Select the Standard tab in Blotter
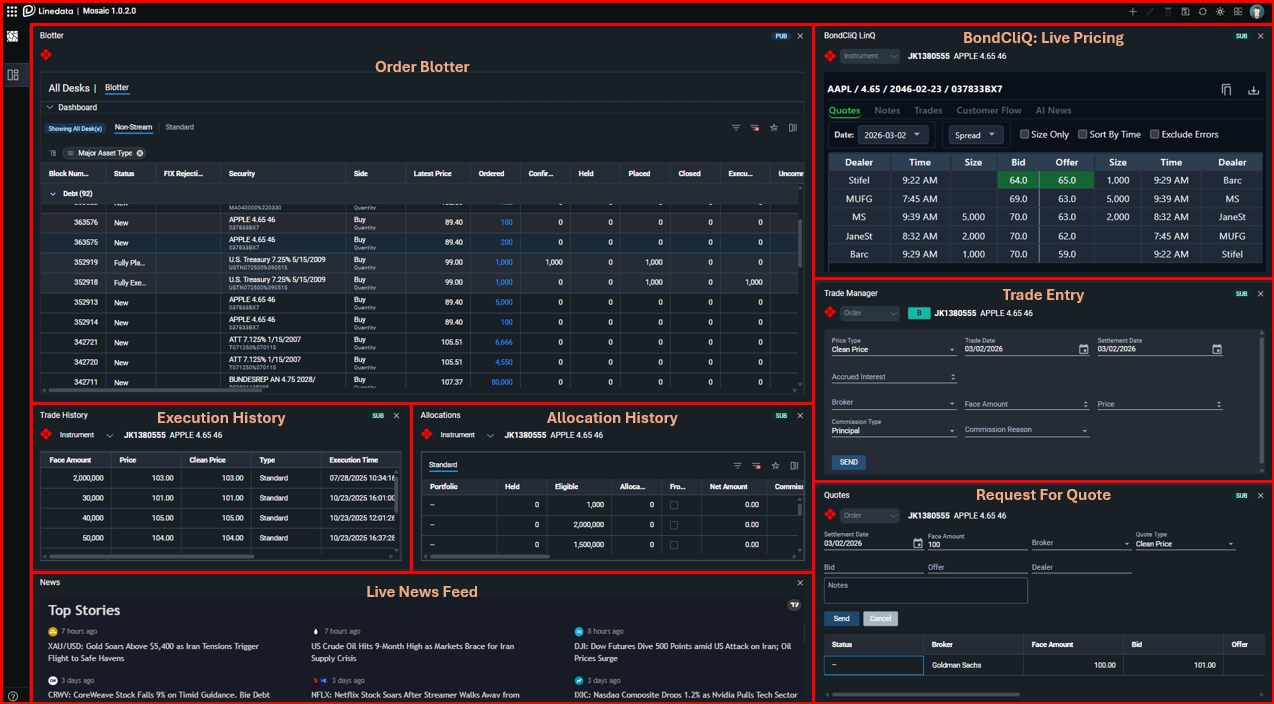The image size is (1274, 704). point(179,127)
